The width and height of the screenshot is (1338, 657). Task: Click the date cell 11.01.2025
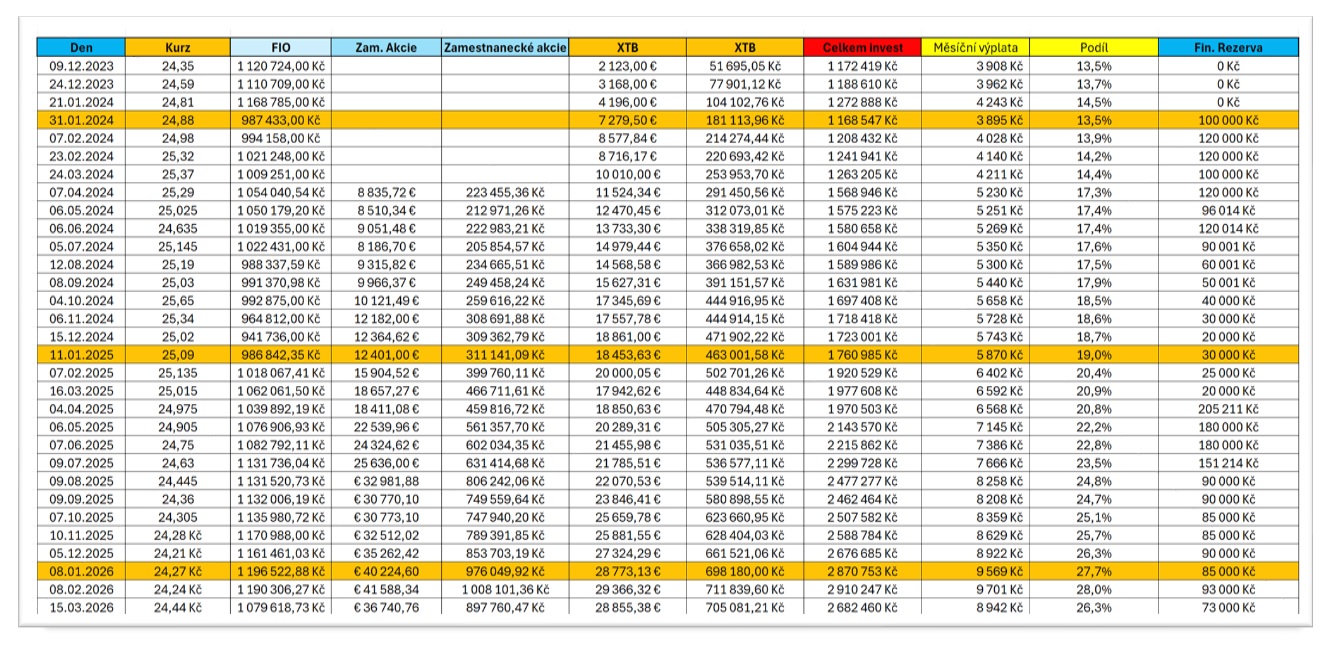(x=81, y=354)
